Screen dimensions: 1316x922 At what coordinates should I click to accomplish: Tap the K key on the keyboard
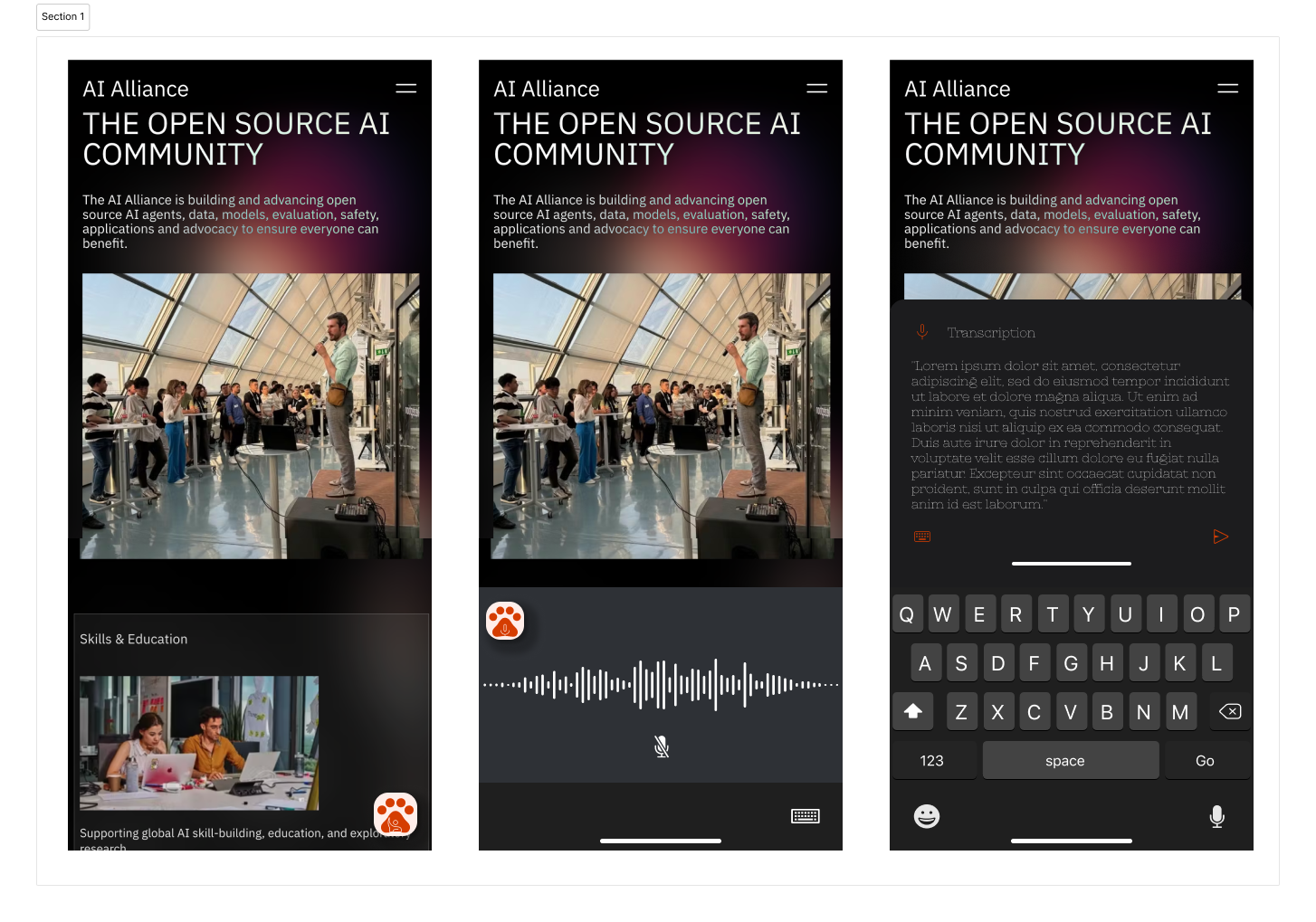point(1179,663)
